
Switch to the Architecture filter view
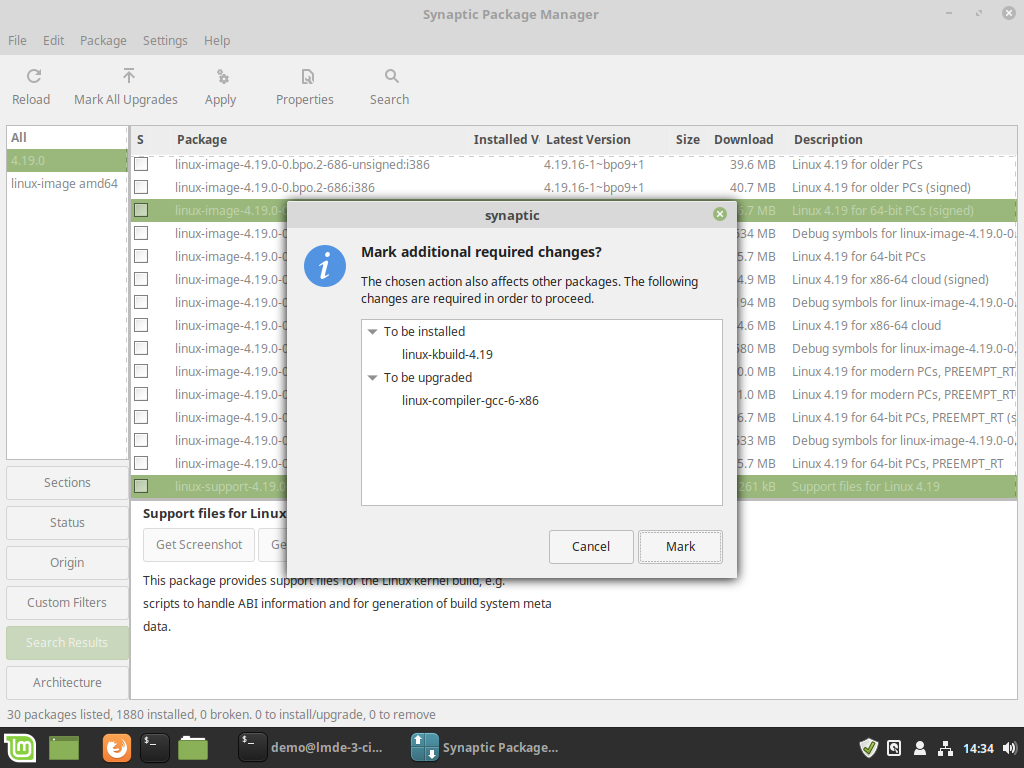pos(67,682)
